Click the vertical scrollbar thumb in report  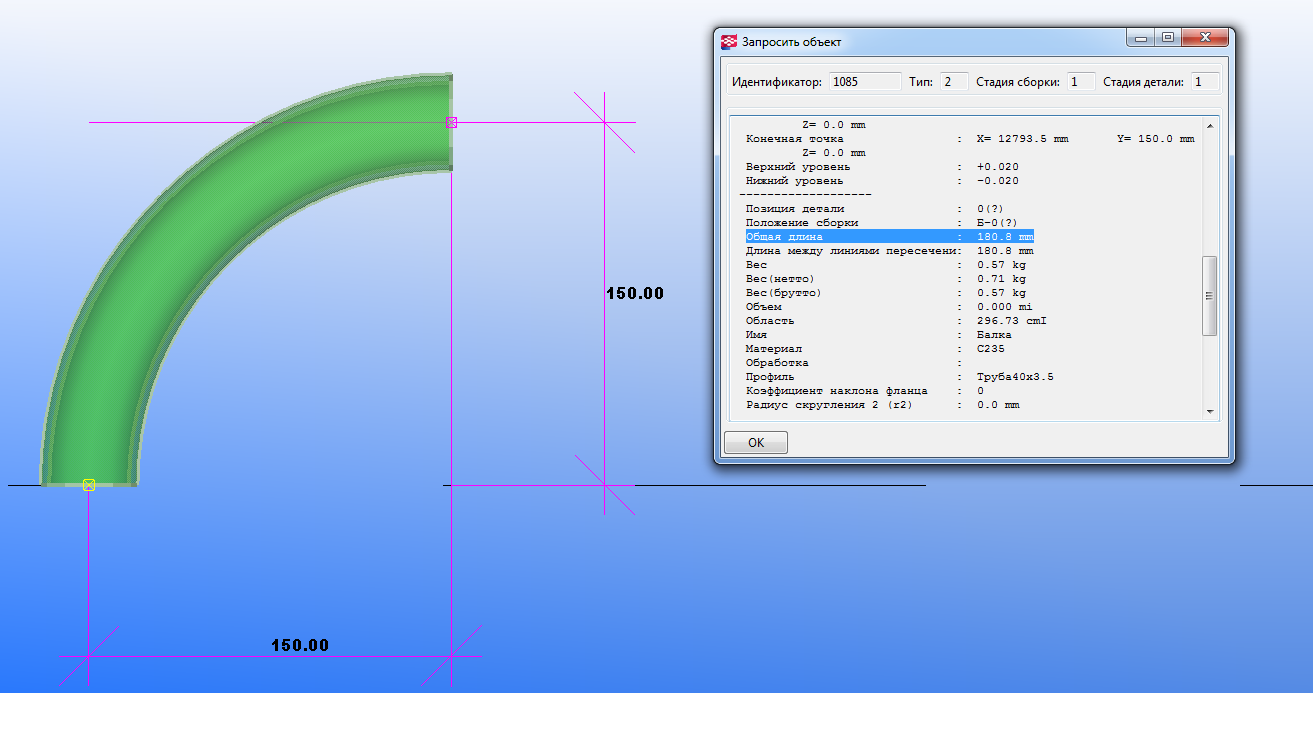(1209, 296)
